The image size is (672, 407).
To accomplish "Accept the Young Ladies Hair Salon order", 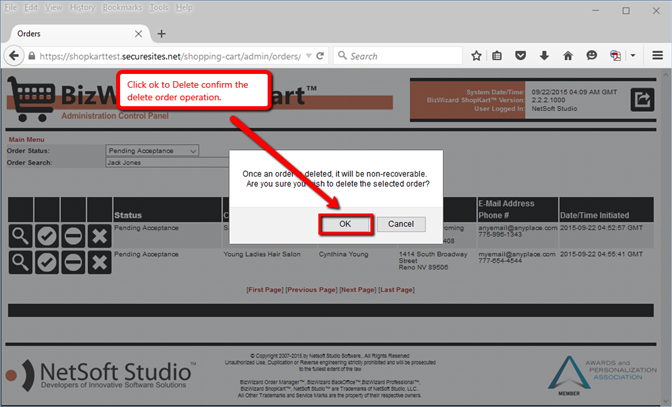I will 47,262.
